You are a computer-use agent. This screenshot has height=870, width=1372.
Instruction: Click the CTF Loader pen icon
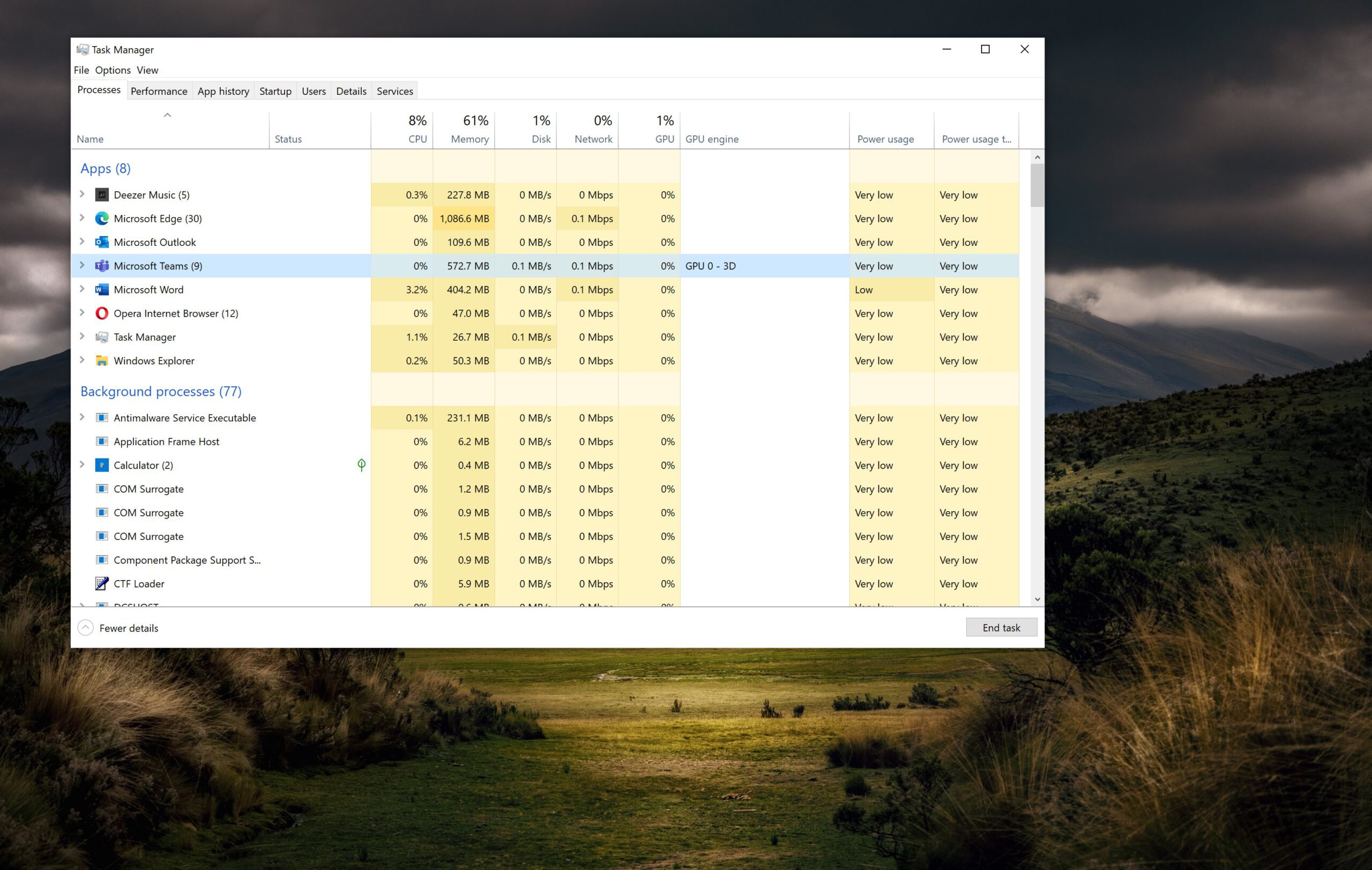(102, 583)
